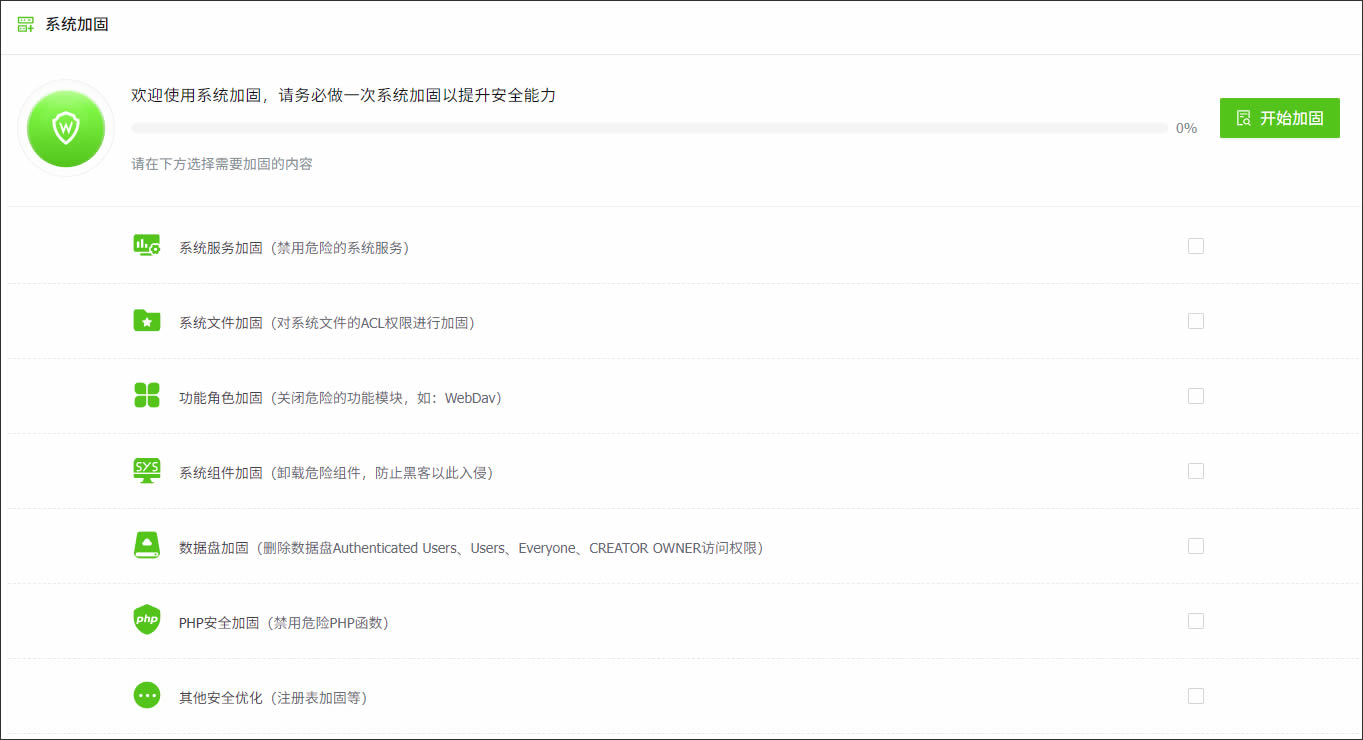Click the 系统服务加固 monitor icon

coord(147,246)
